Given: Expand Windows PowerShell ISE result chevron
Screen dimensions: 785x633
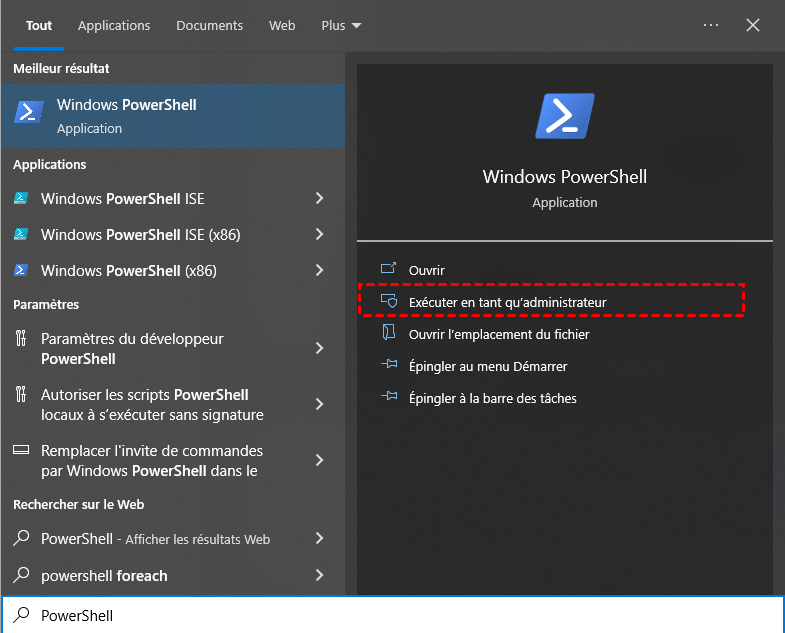Looking at the screenshot, I should point(320,199).
